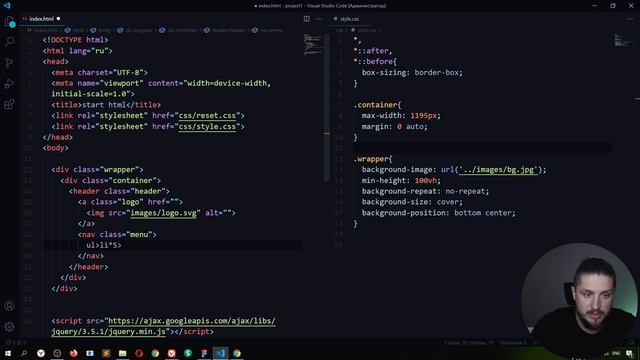Open Figma from the taskbar
This screenshot has height=360, width=640.
pos(204,353)
